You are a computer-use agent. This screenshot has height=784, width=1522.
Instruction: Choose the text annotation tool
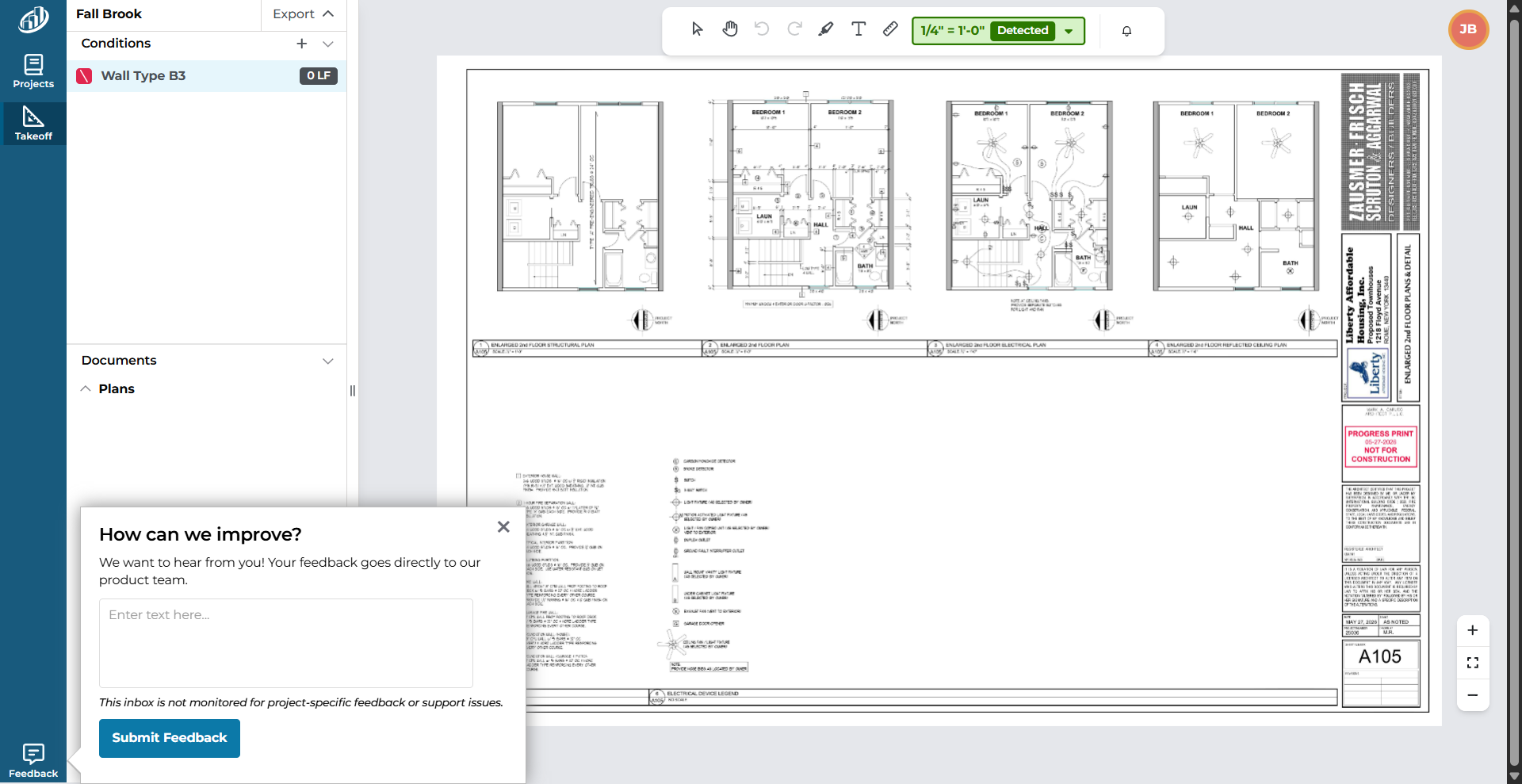tap(859, 29)
